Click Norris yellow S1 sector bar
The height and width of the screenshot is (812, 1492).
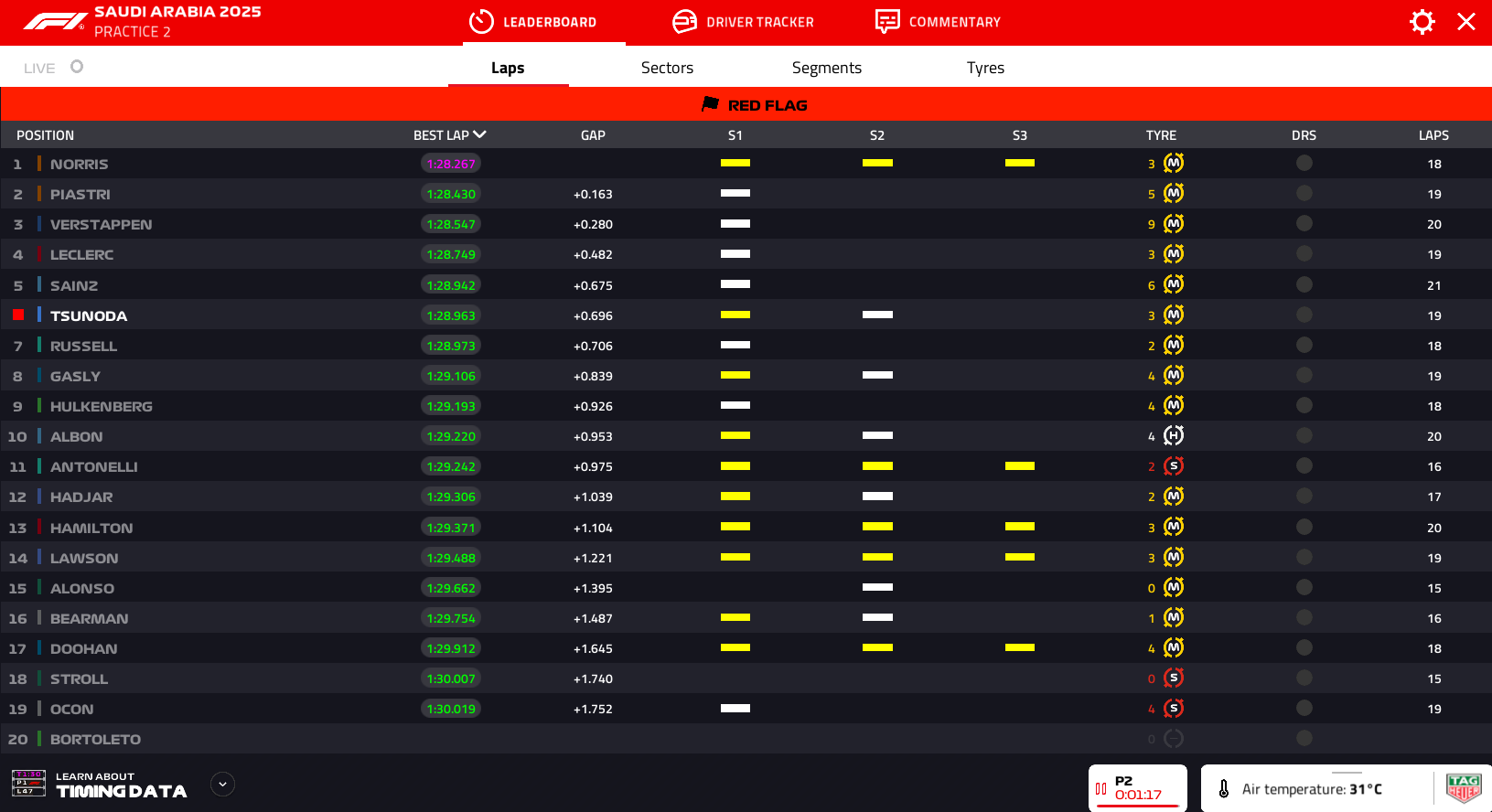735,163
